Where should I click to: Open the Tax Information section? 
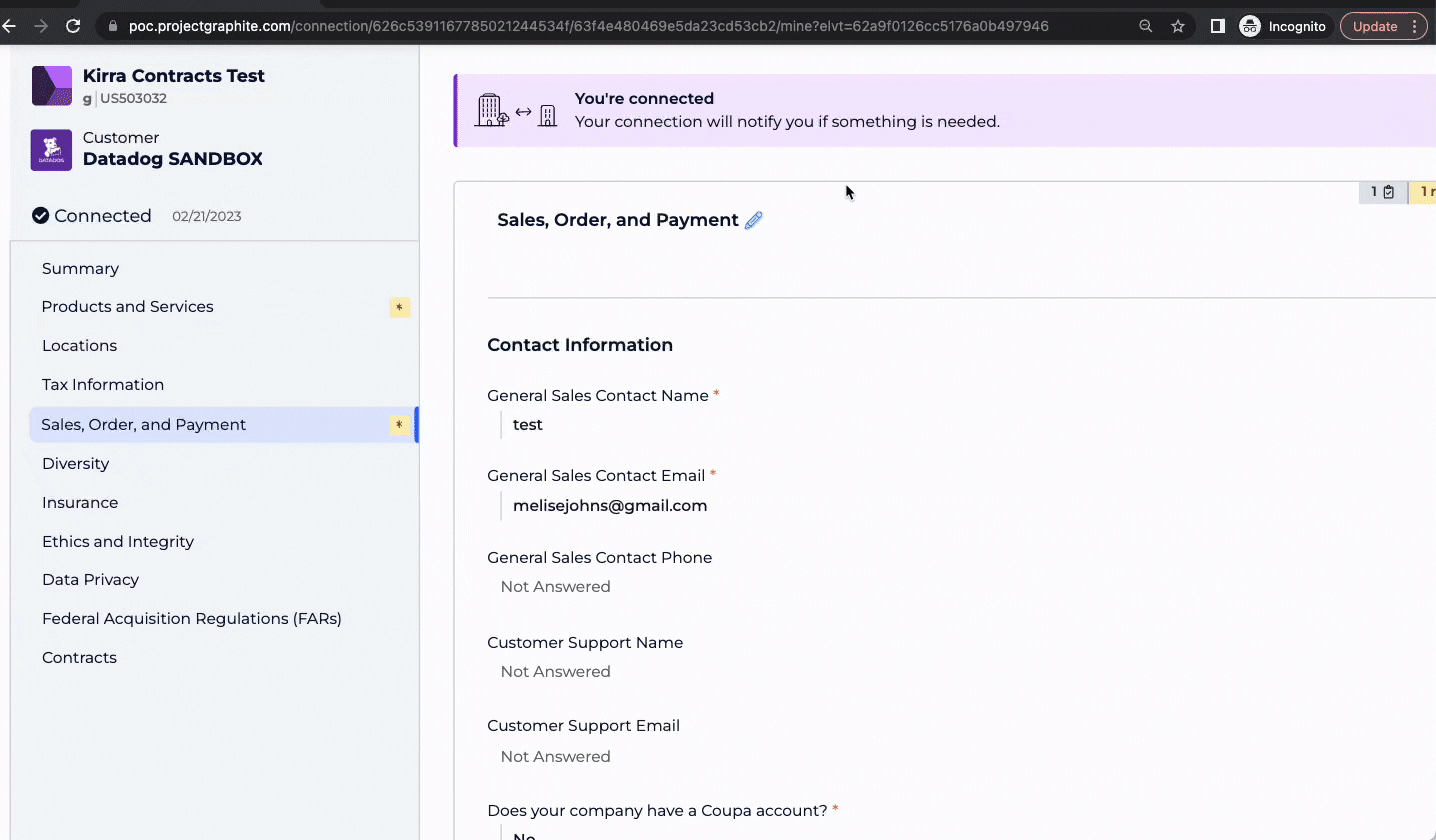tap(103, 384)
